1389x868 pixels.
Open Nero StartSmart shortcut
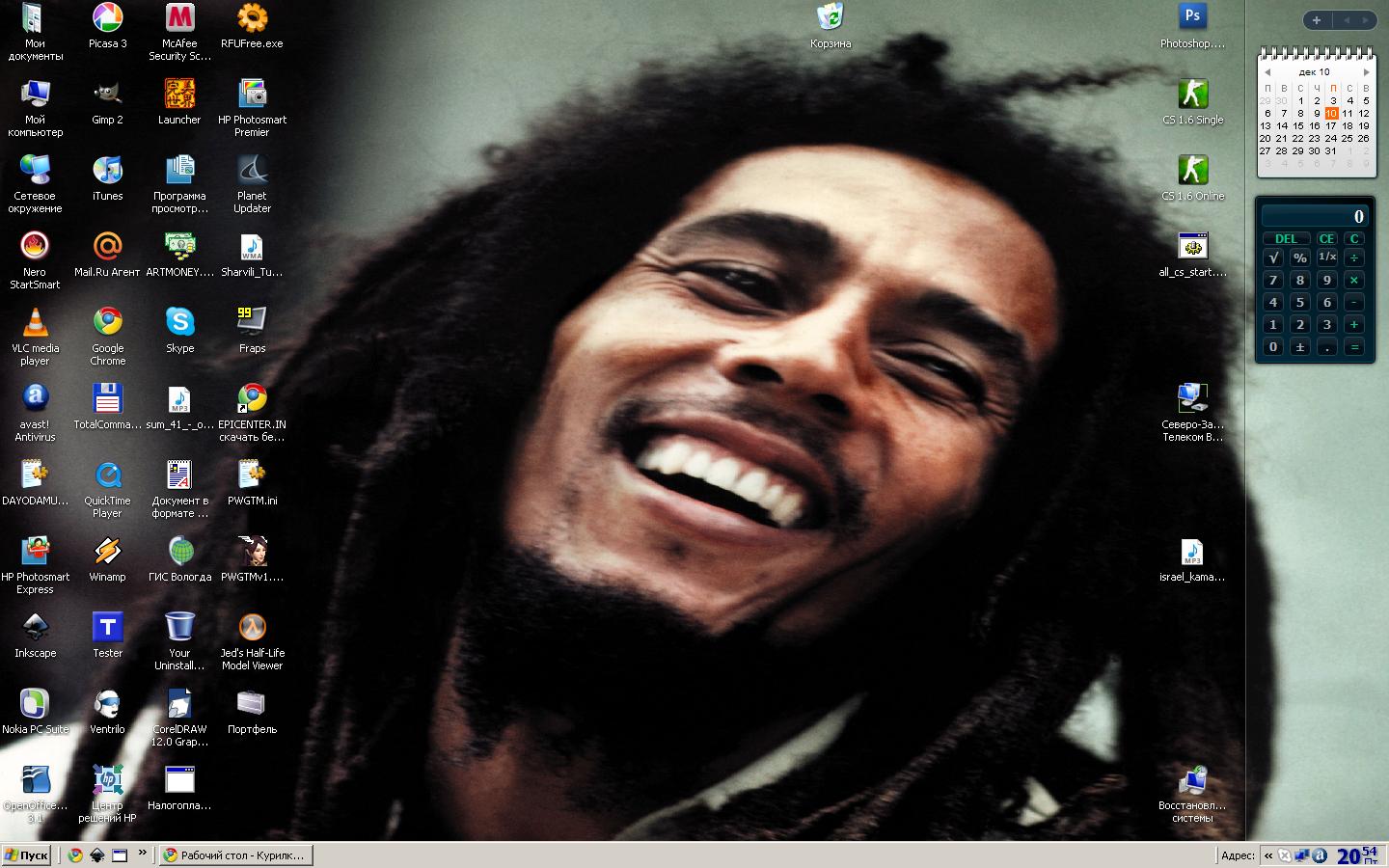[x=35, y=247]
